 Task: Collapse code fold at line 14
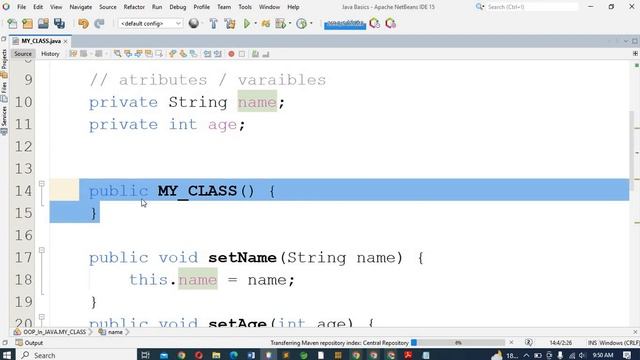(x=42, y=184)
